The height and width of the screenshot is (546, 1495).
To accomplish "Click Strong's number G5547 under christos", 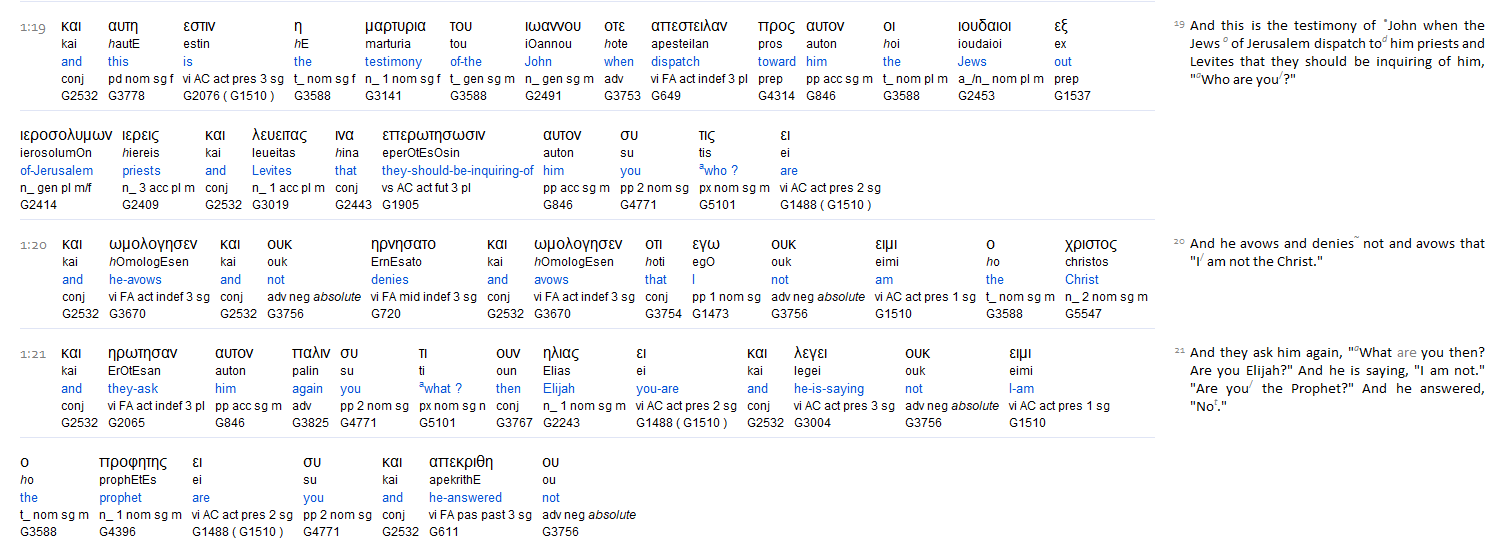I will click(x=1085, y=314).
